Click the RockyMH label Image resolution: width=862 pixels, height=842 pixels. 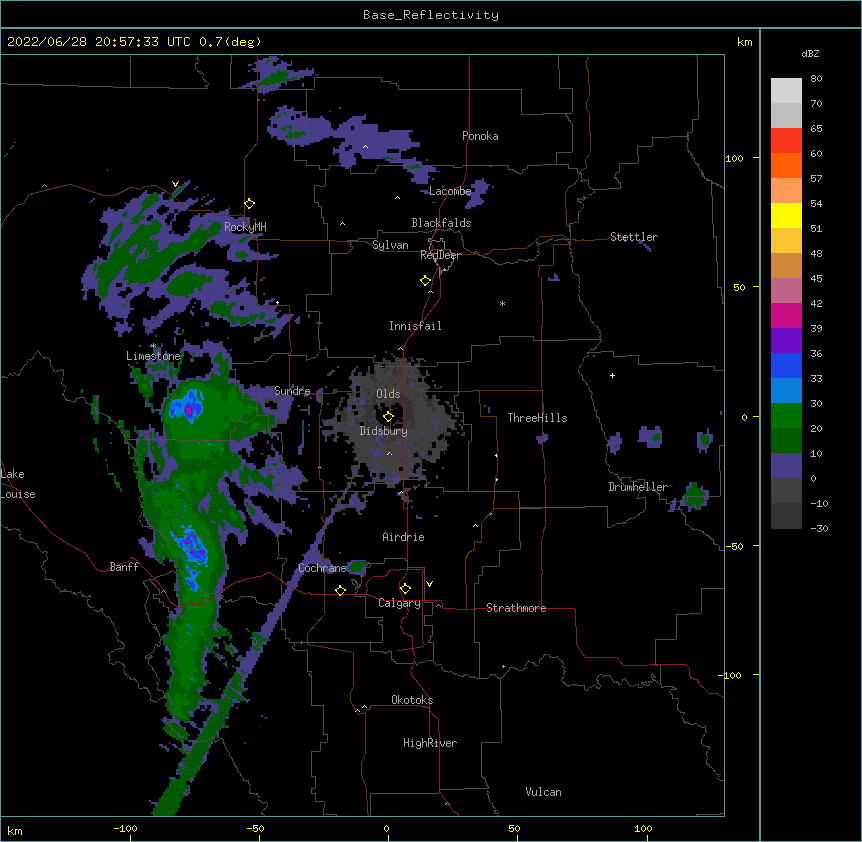[245, 227]
